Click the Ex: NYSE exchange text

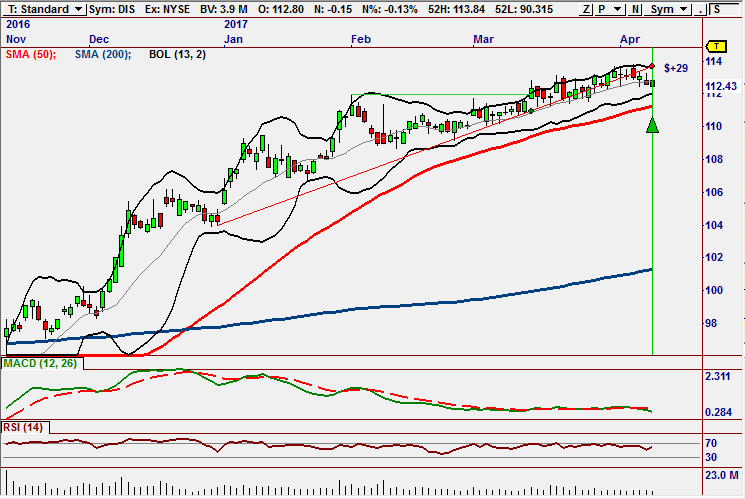point(167,9)
